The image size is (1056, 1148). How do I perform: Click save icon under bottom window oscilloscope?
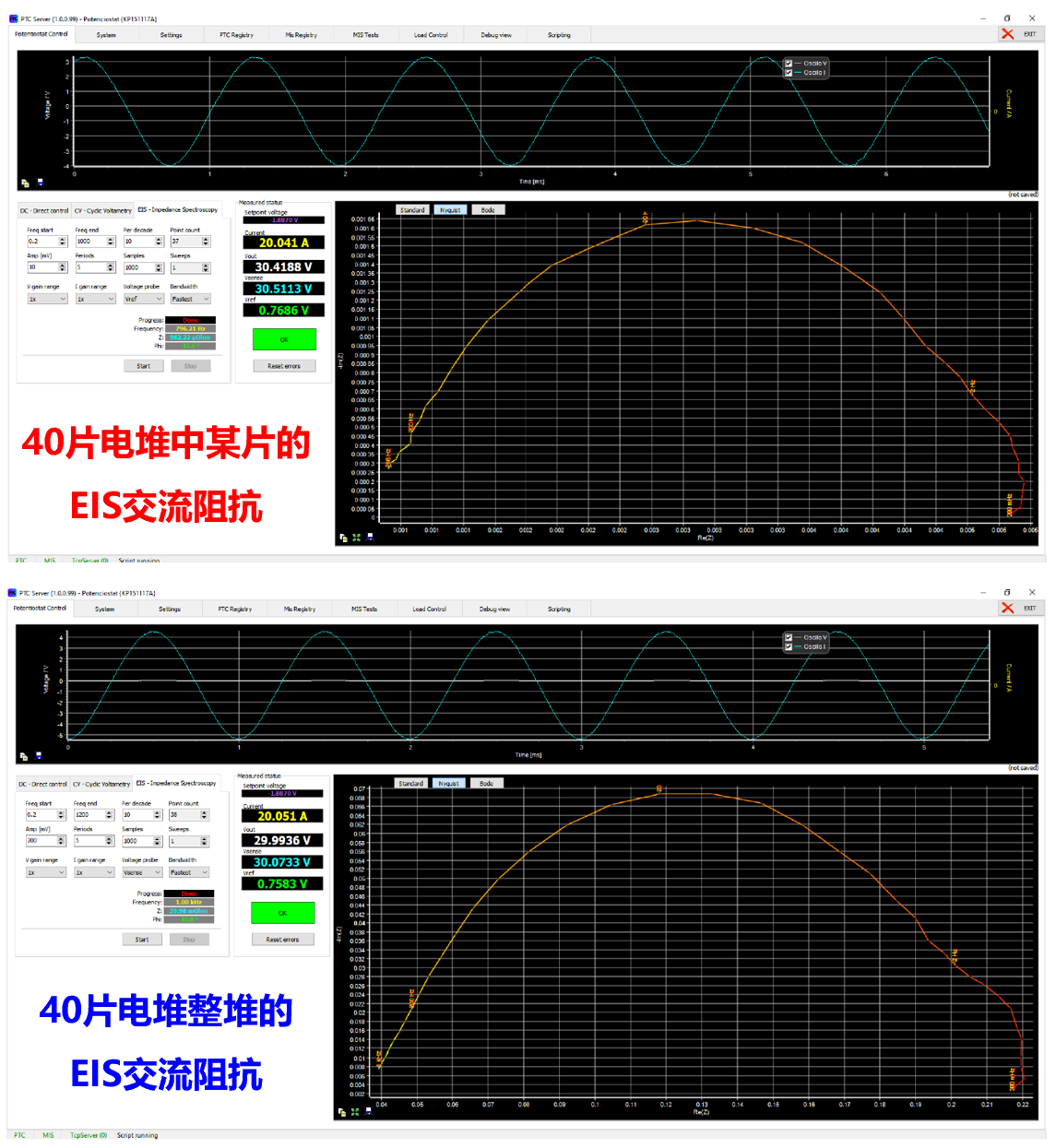click(x=38, y=756)
